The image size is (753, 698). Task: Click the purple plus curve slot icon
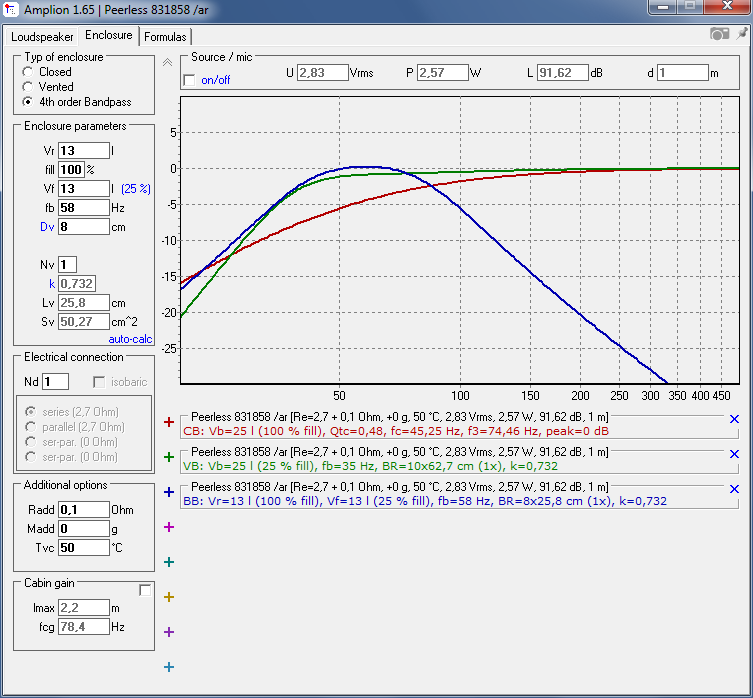pos(169,632)
